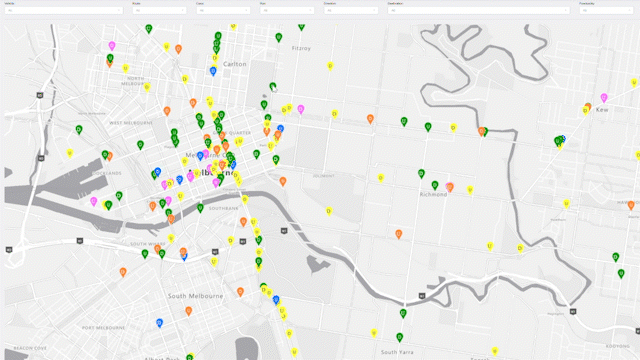Select the lone orange marker south of Richmond

[x=399, y=234]
